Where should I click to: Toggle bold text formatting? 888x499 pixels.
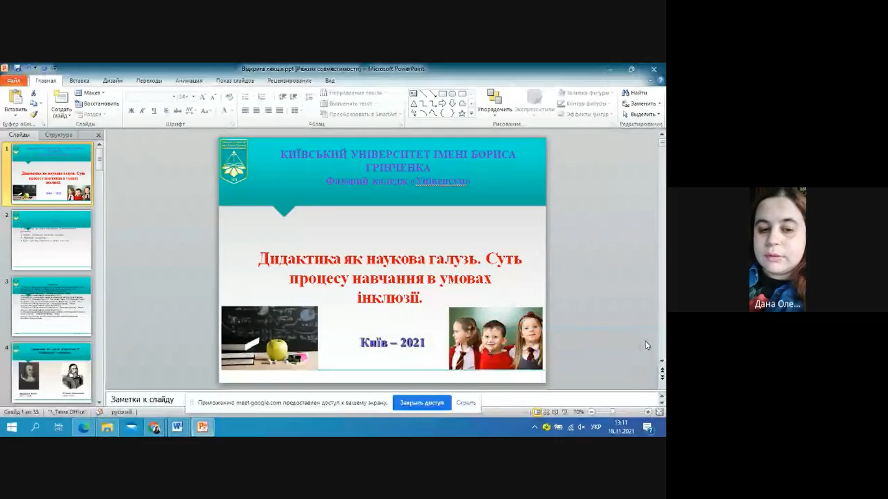(x=131, y=111)
